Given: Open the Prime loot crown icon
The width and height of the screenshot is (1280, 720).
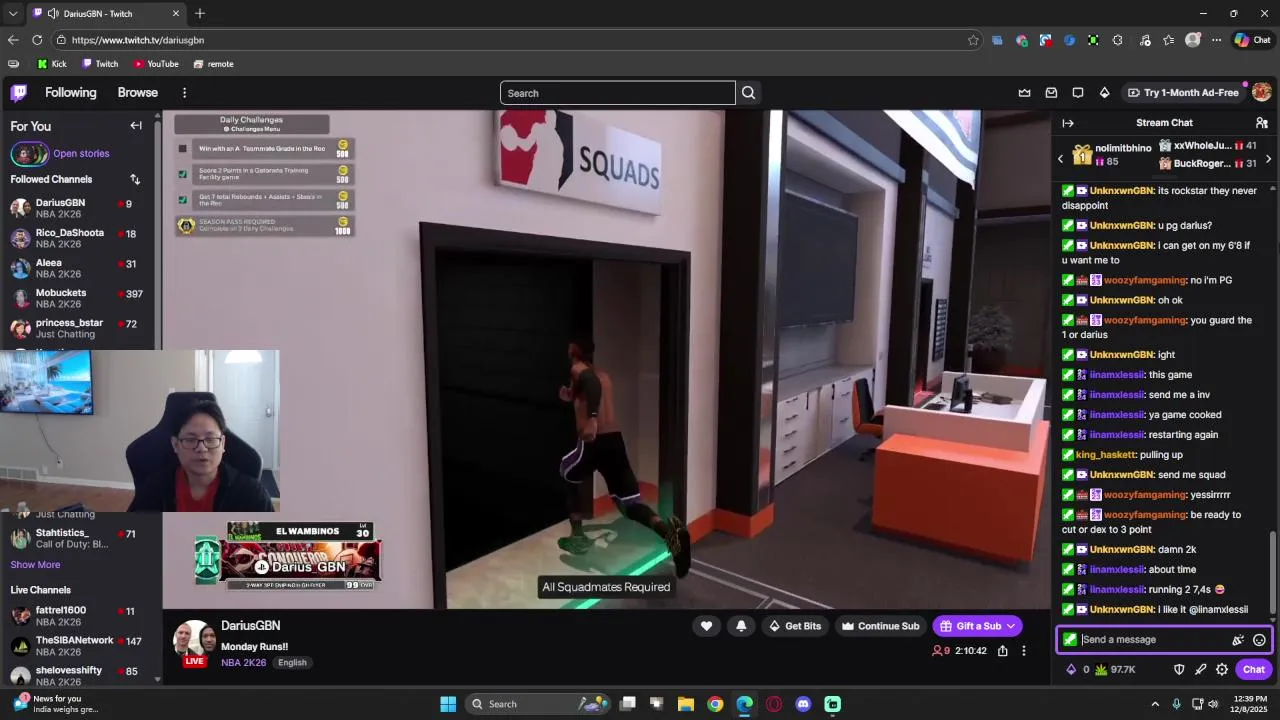Looking at the screenshot, I should (x=1024, y=93).
